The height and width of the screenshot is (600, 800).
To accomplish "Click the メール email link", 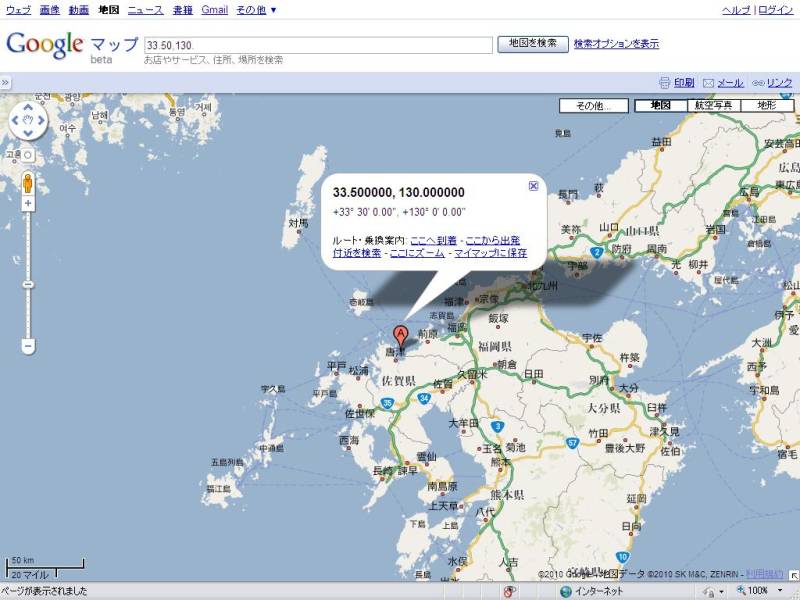I will (730, 83).
